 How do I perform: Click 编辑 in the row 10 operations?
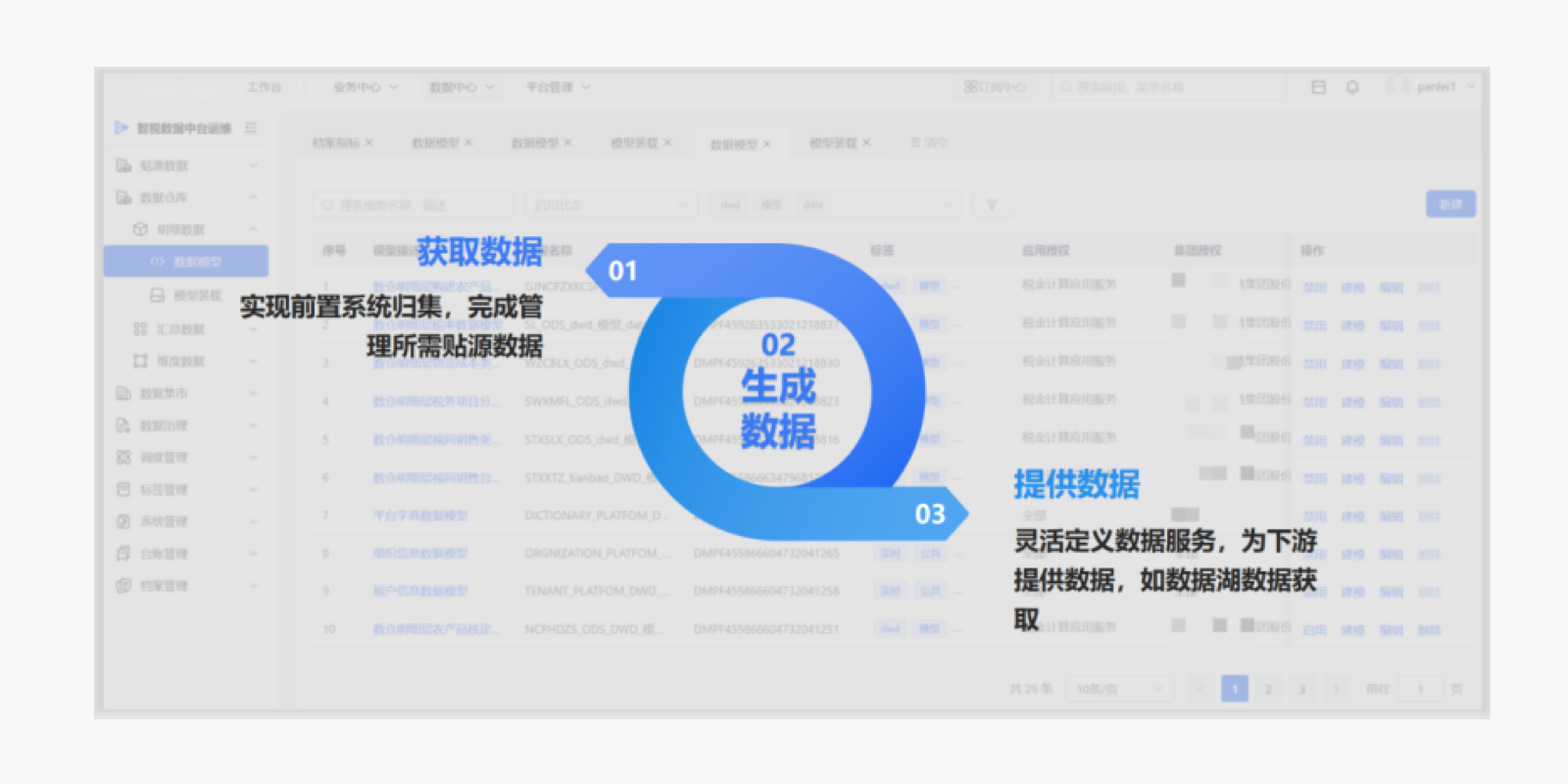1391,630
